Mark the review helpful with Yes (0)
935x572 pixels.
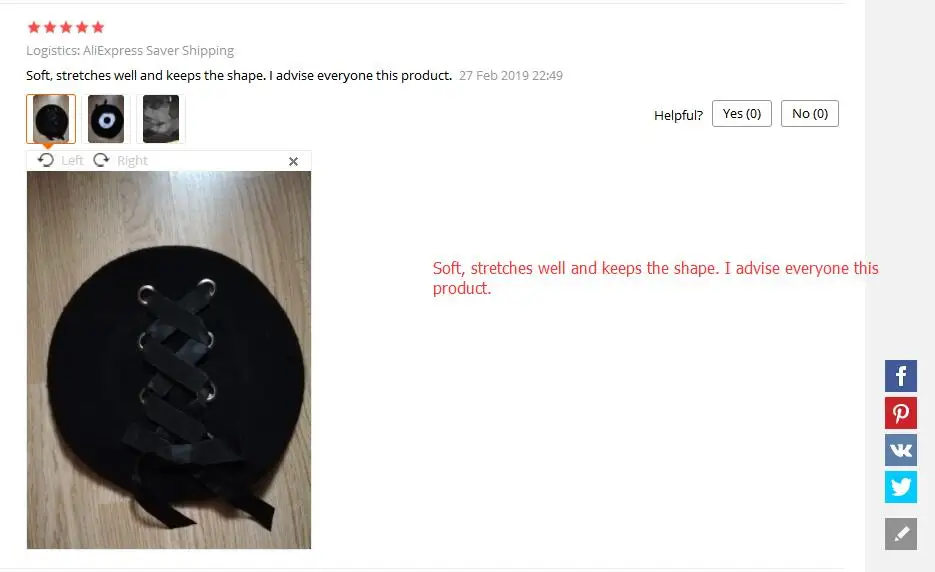pos(742,113)
